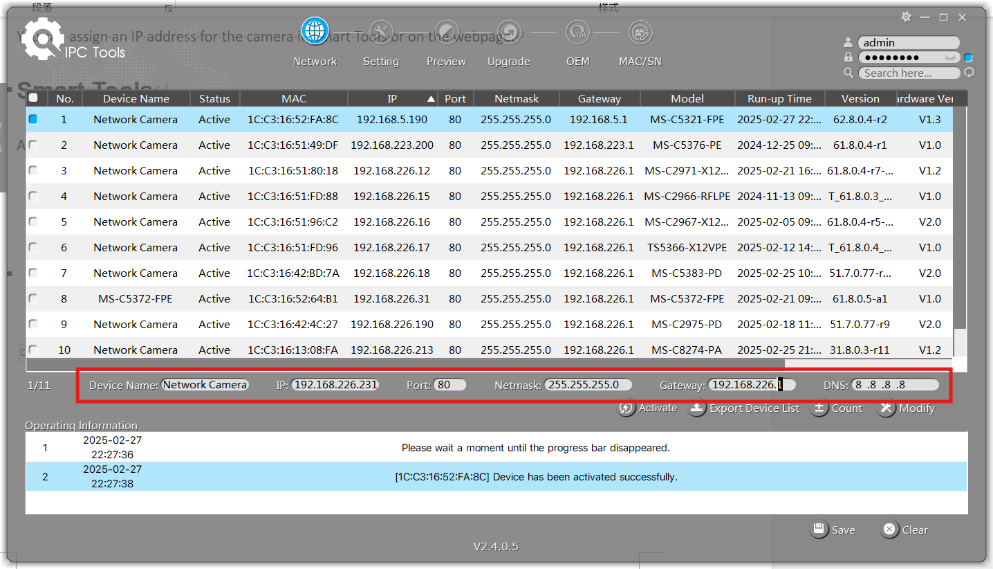
Task: Sort by the Model column header
Action: (x=687, y=98)
